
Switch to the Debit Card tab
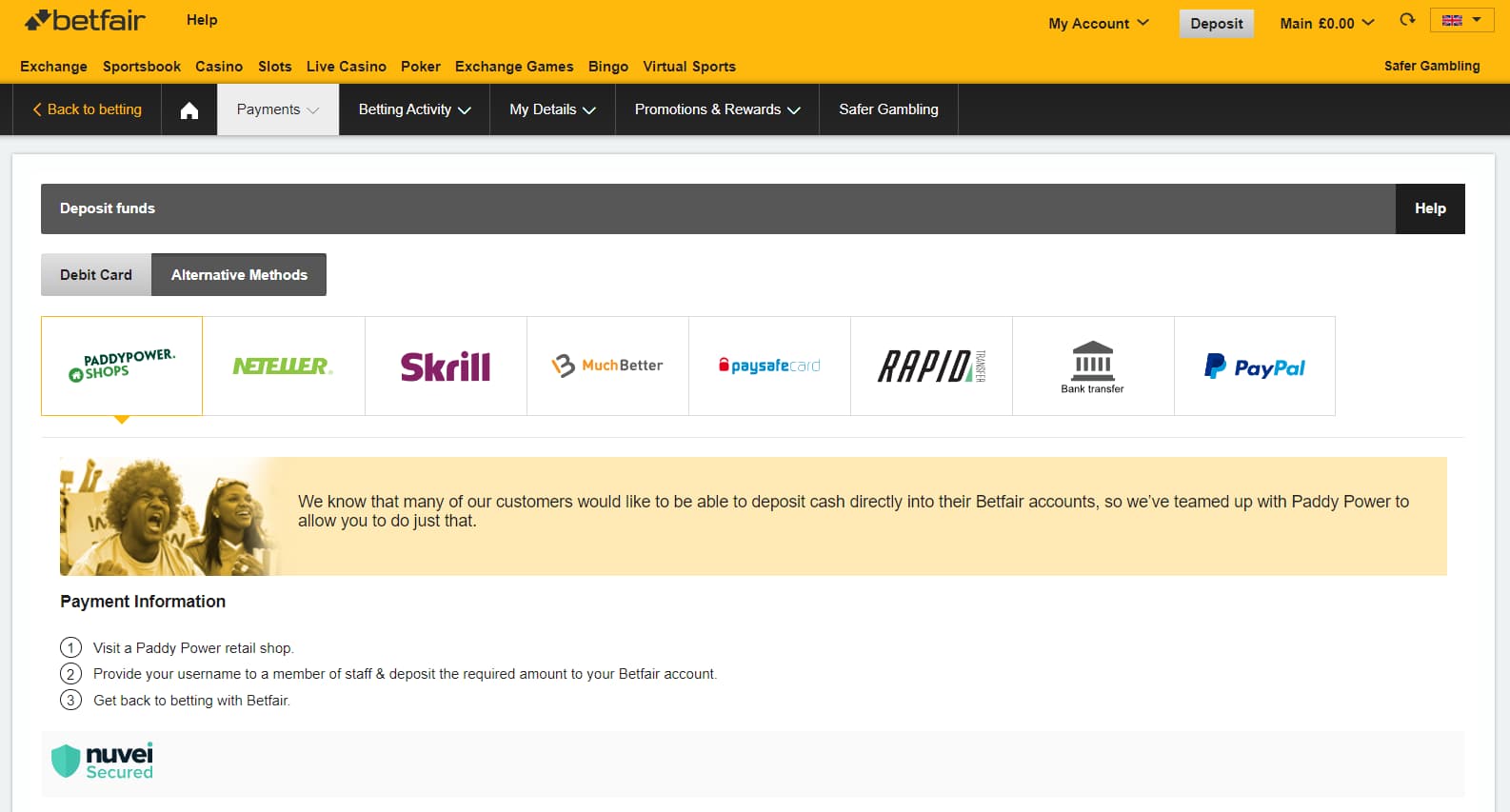[96, 274]
